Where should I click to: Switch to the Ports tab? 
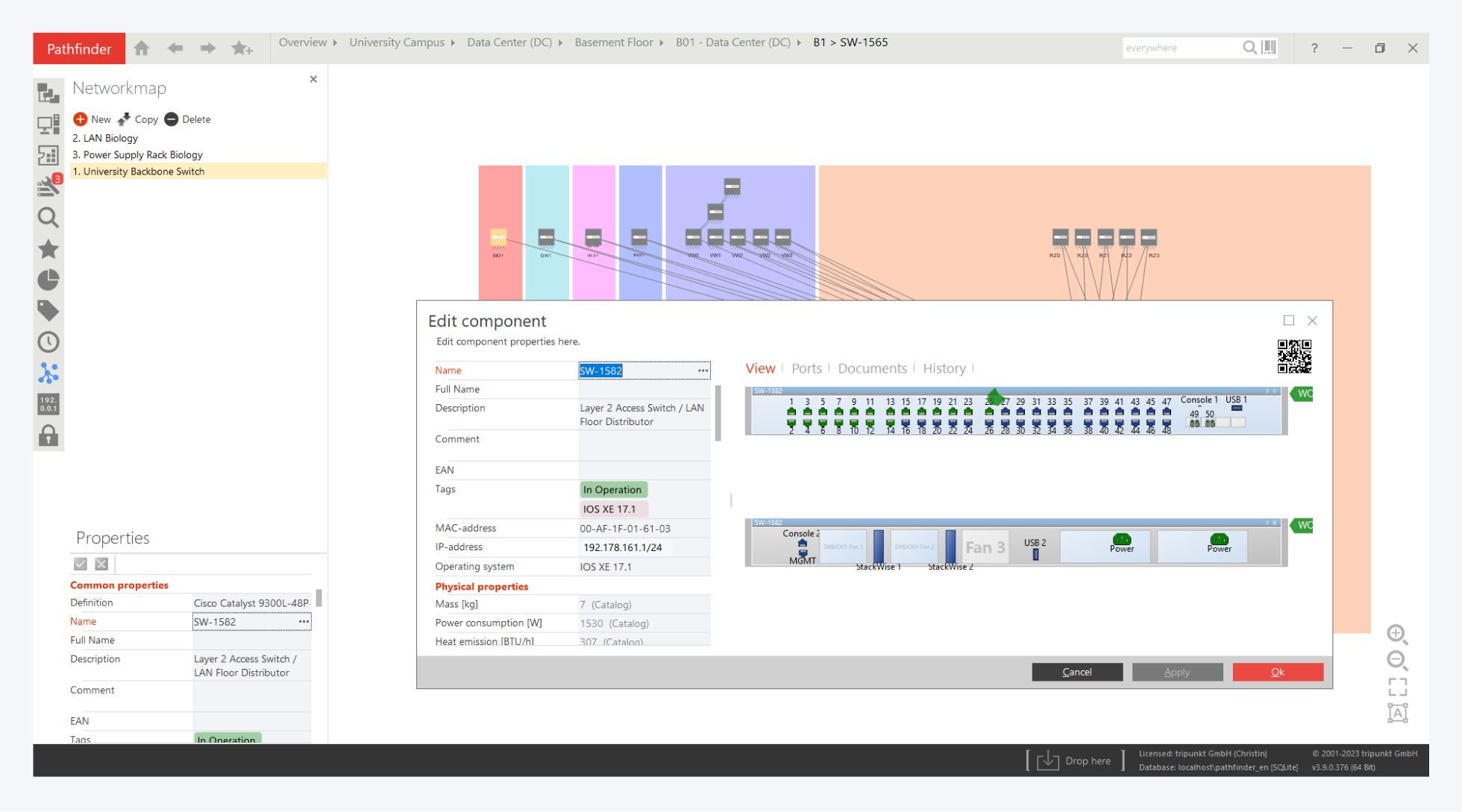click(806, 368)
